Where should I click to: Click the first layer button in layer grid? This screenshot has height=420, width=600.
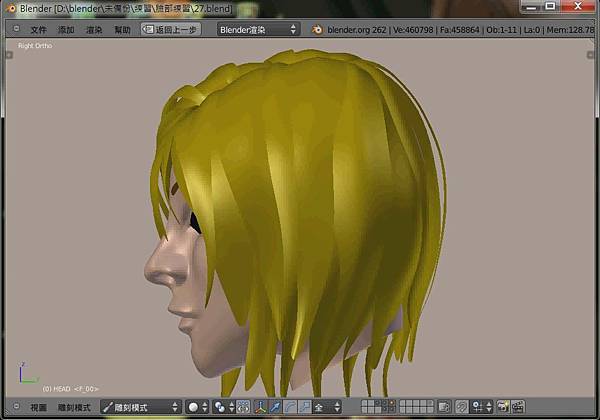365,404
